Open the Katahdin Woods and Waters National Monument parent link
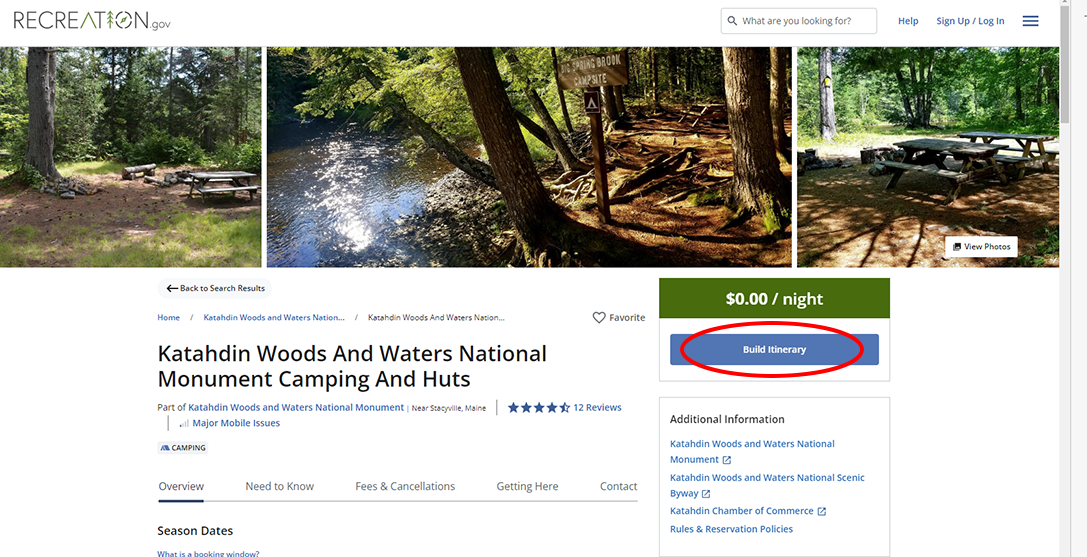 (x=296, y=407)
